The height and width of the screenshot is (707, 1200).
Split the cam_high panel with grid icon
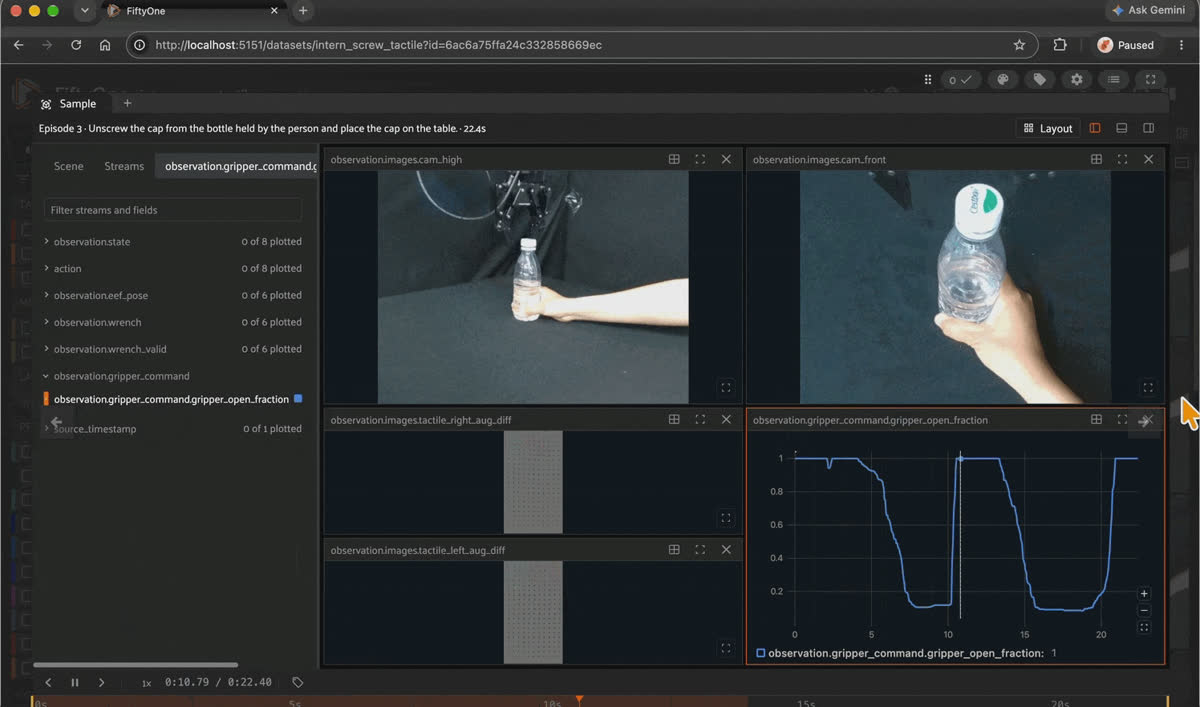674,159
